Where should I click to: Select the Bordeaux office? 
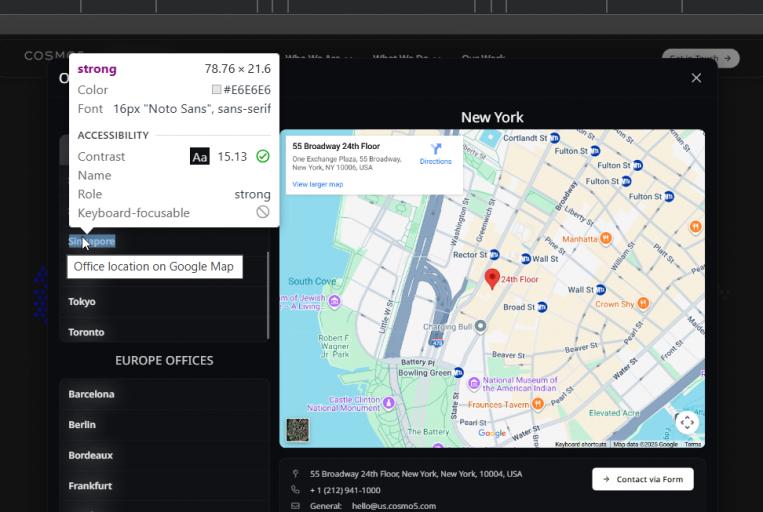pos(164,456)
